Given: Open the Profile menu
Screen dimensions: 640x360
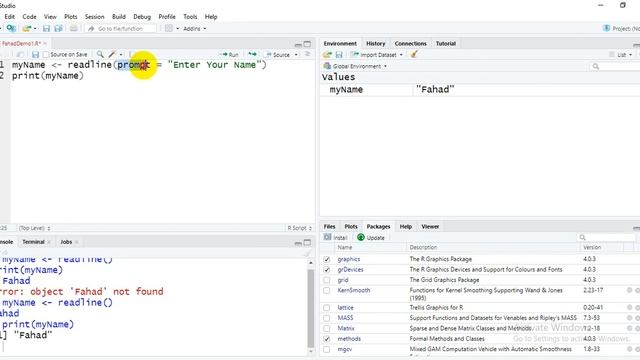Looking at the screenshot, I should (x=167, y=17).
